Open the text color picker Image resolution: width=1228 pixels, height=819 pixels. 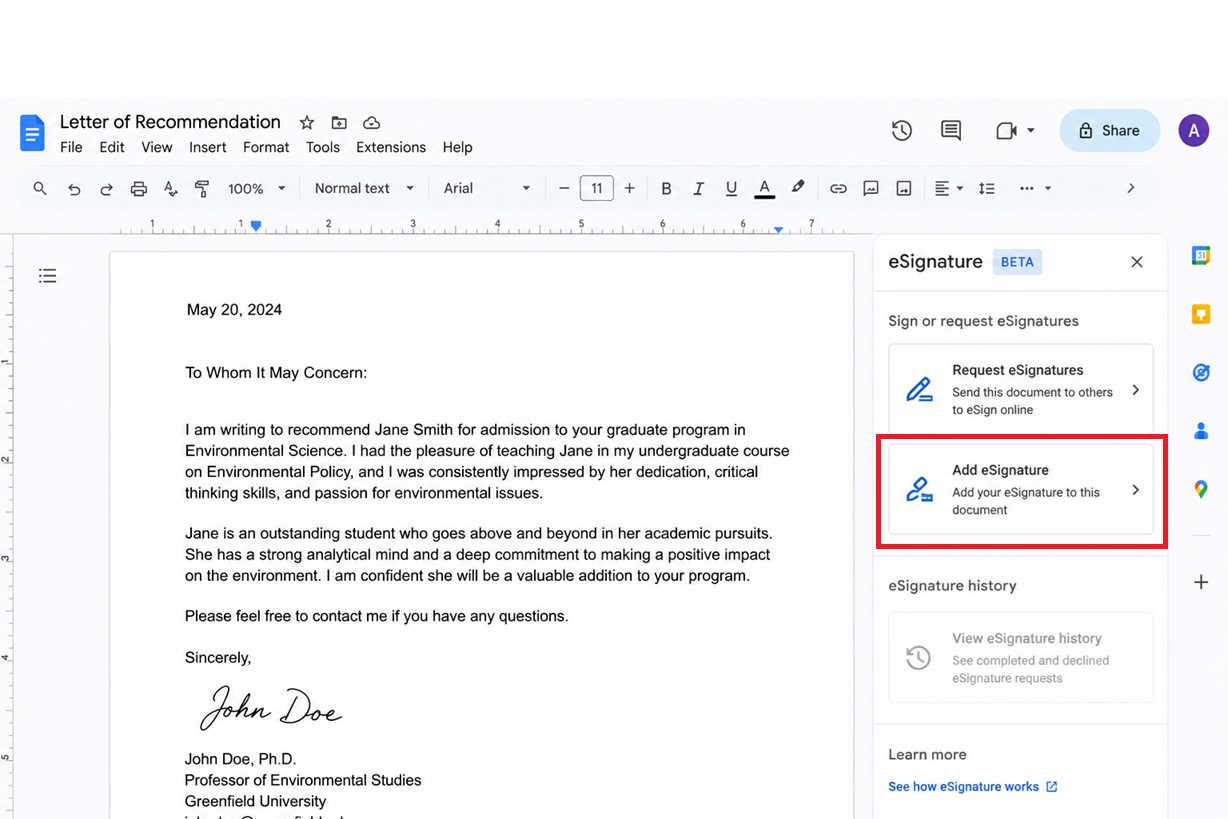pos(764,188)
